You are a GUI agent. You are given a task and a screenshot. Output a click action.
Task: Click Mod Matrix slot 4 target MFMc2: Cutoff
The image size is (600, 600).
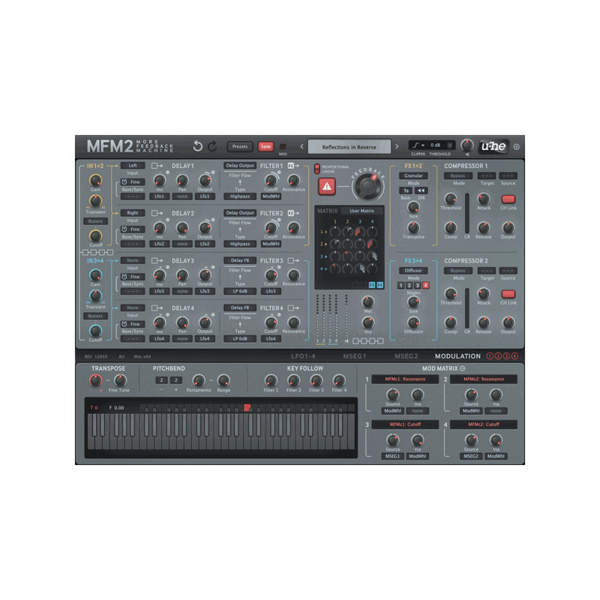click(484, 424)
